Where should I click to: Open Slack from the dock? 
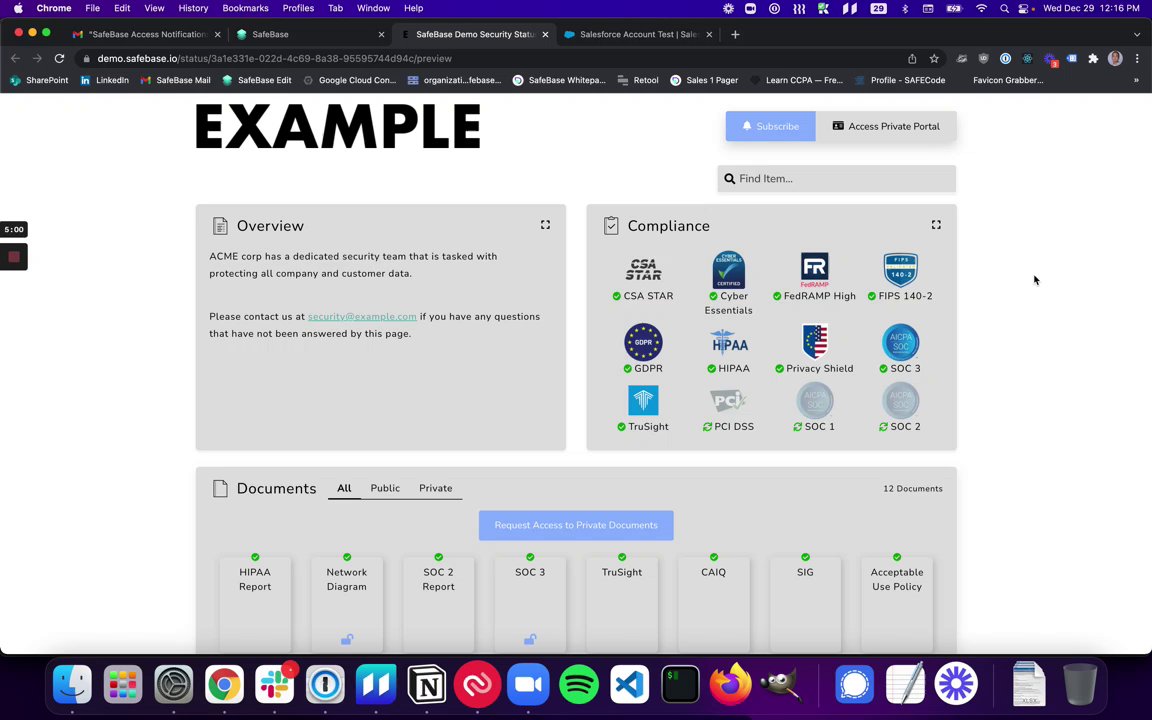click(x=275, y=684)
